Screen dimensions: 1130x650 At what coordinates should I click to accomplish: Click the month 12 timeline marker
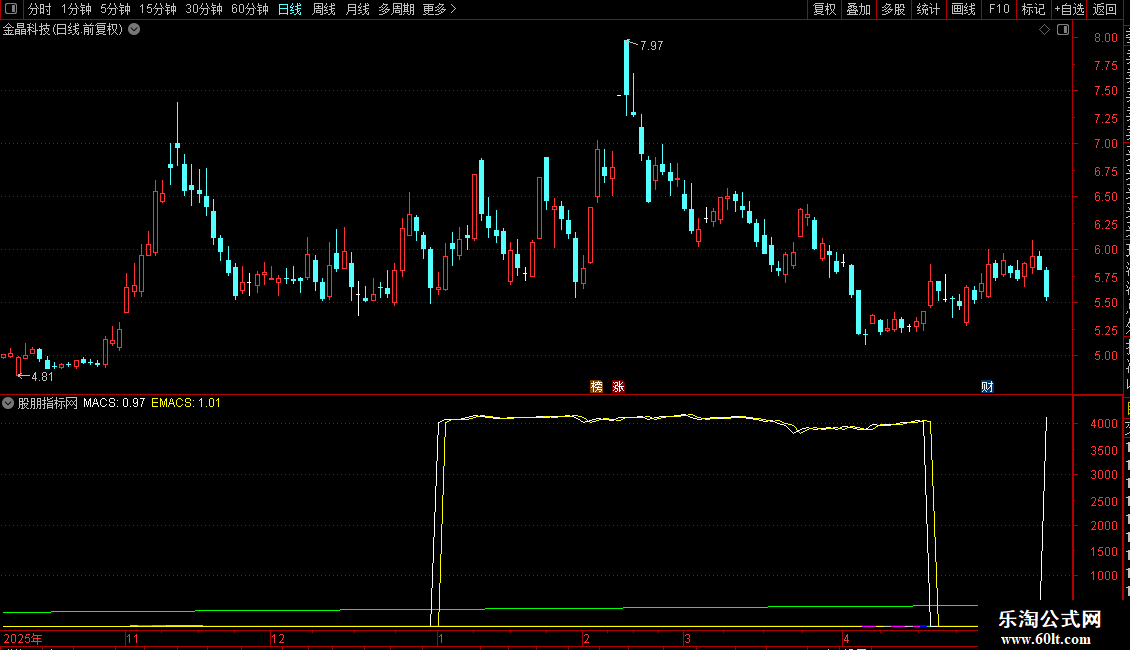click(278, 638)
